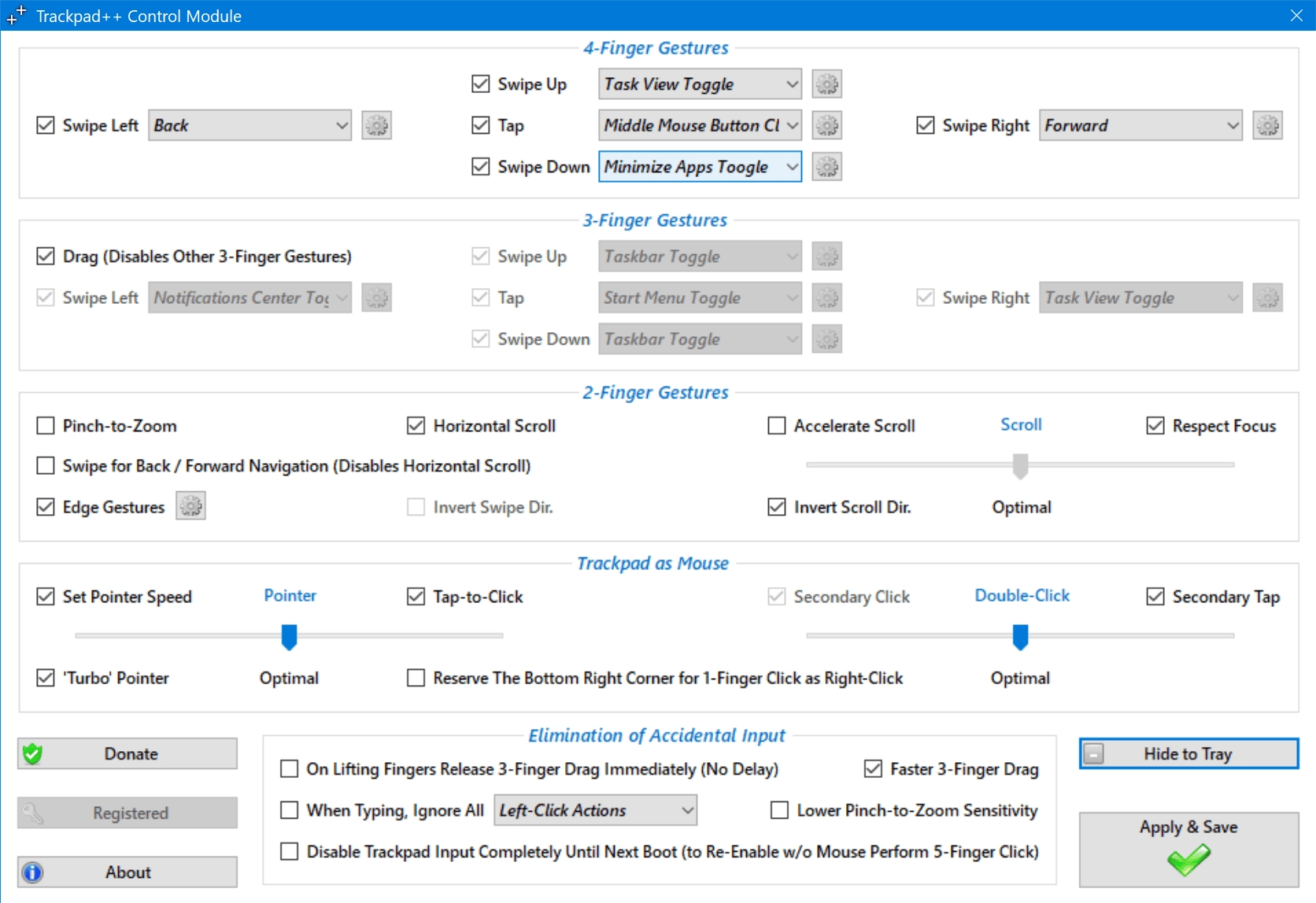Enable Lower Pinch-to-Zoom Sensitivity
The height and width of the screenshot is (903, 1316).
coord(779,810)
